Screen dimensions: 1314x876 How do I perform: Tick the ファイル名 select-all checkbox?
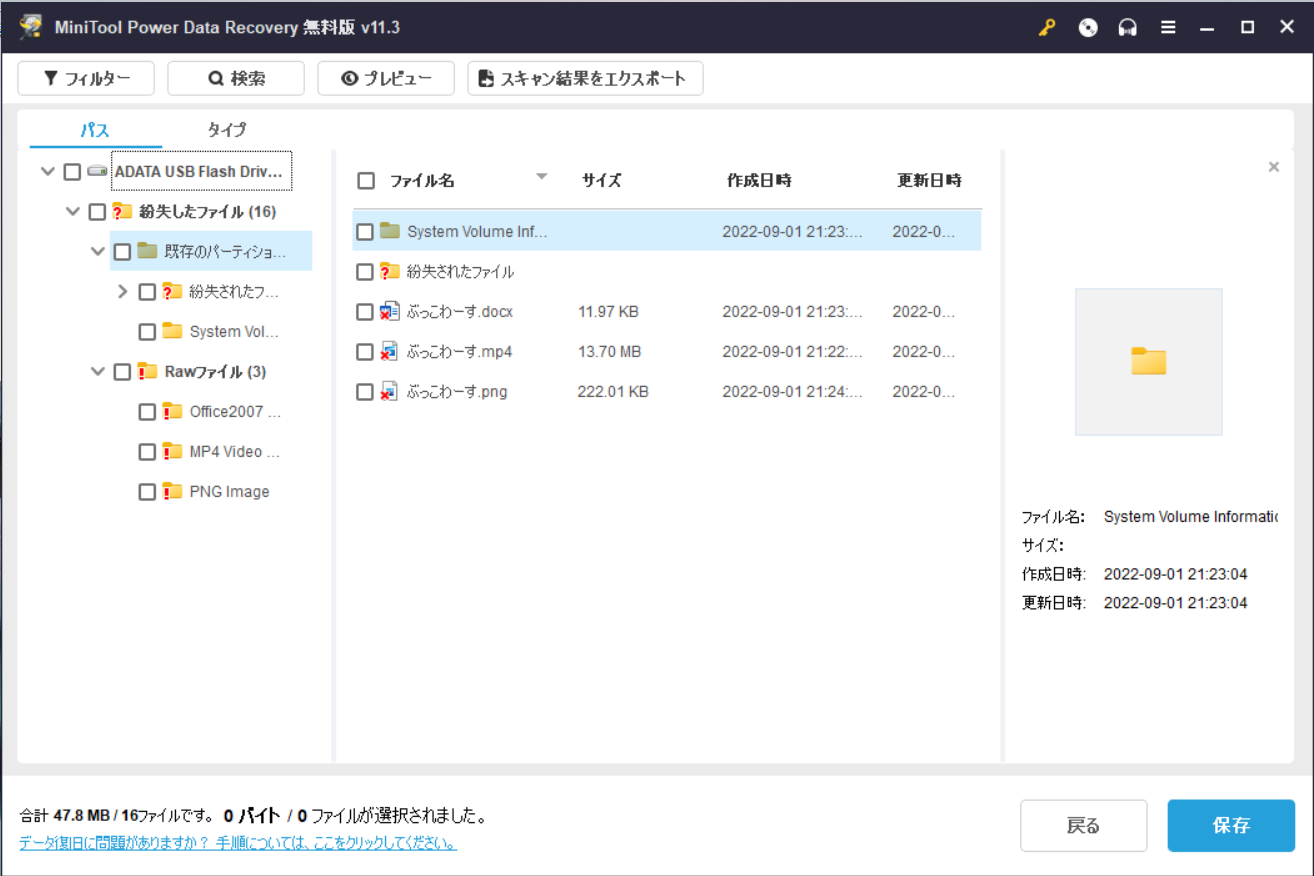point(366,181)
